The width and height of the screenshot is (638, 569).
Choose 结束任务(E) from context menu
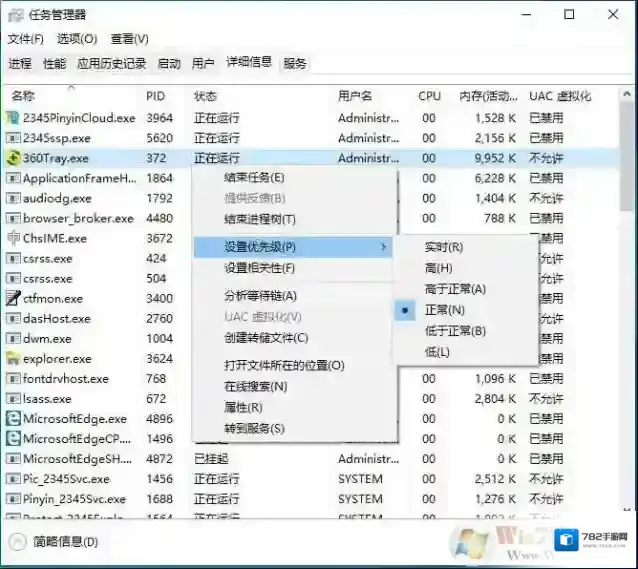click(x=254, y=177)
